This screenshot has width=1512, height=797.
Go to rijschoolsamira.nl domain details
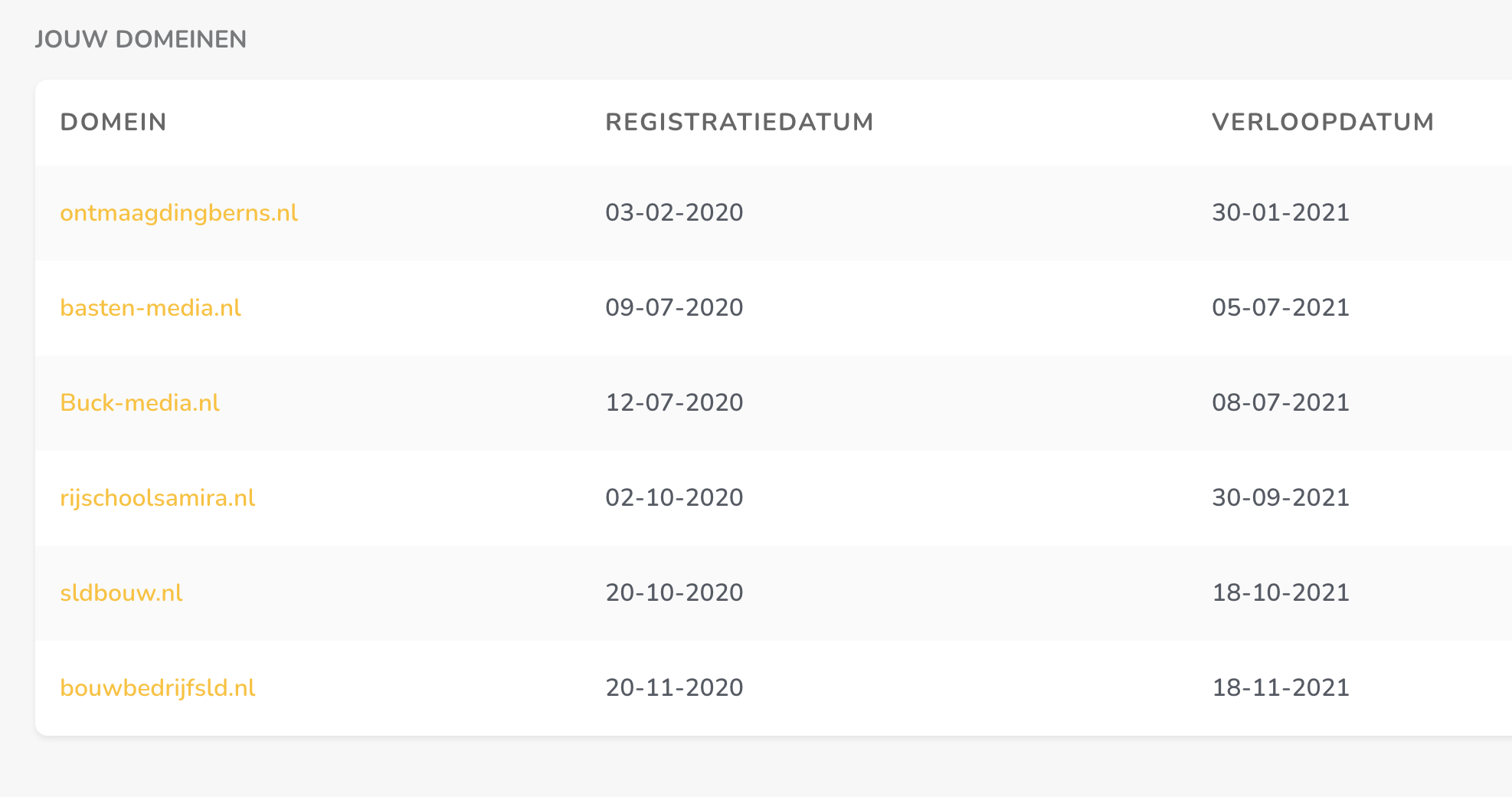click(157, 498)
